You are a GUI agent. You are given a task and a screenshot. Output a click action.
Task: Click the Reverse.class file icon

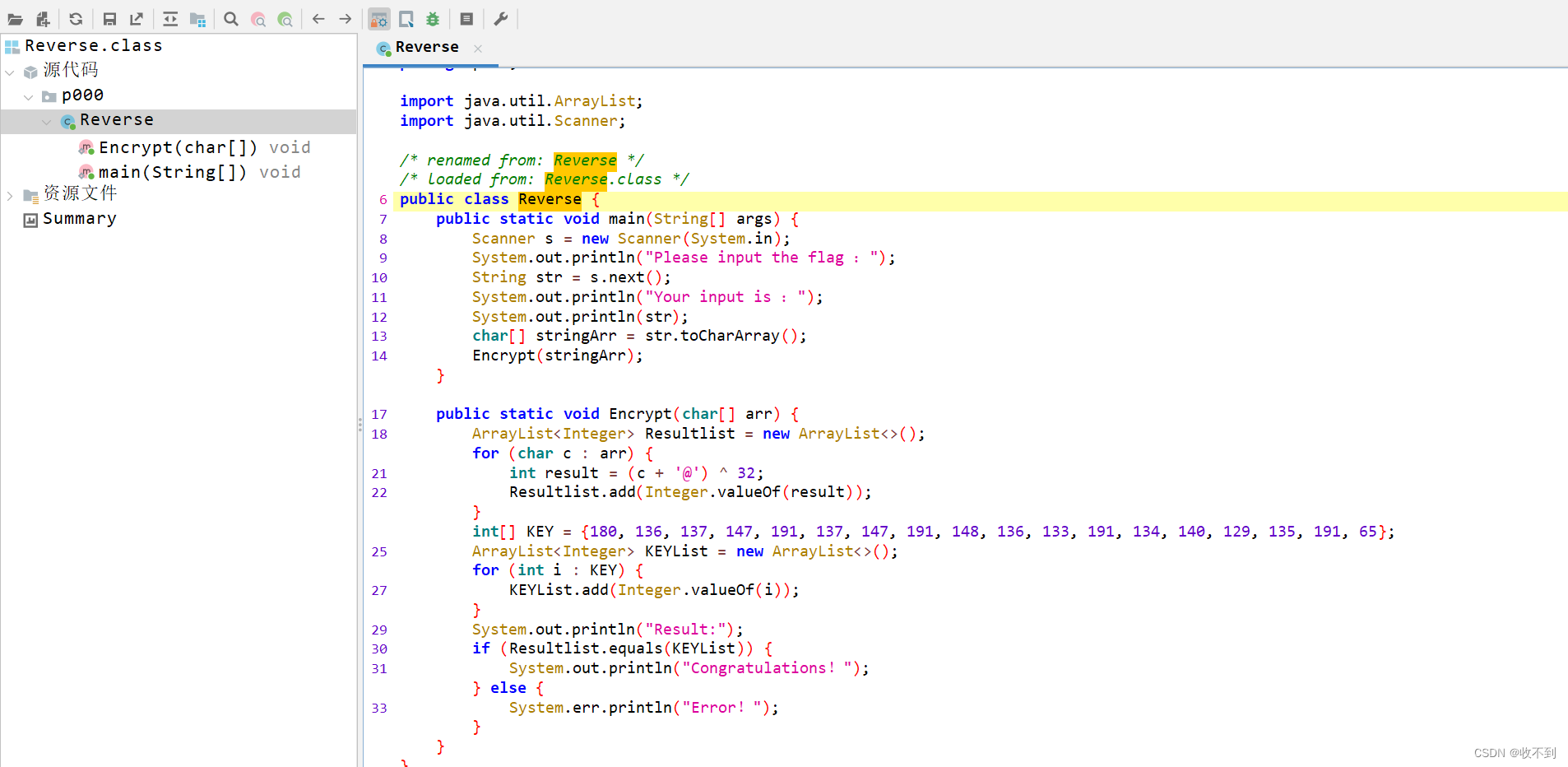(12, 47)
